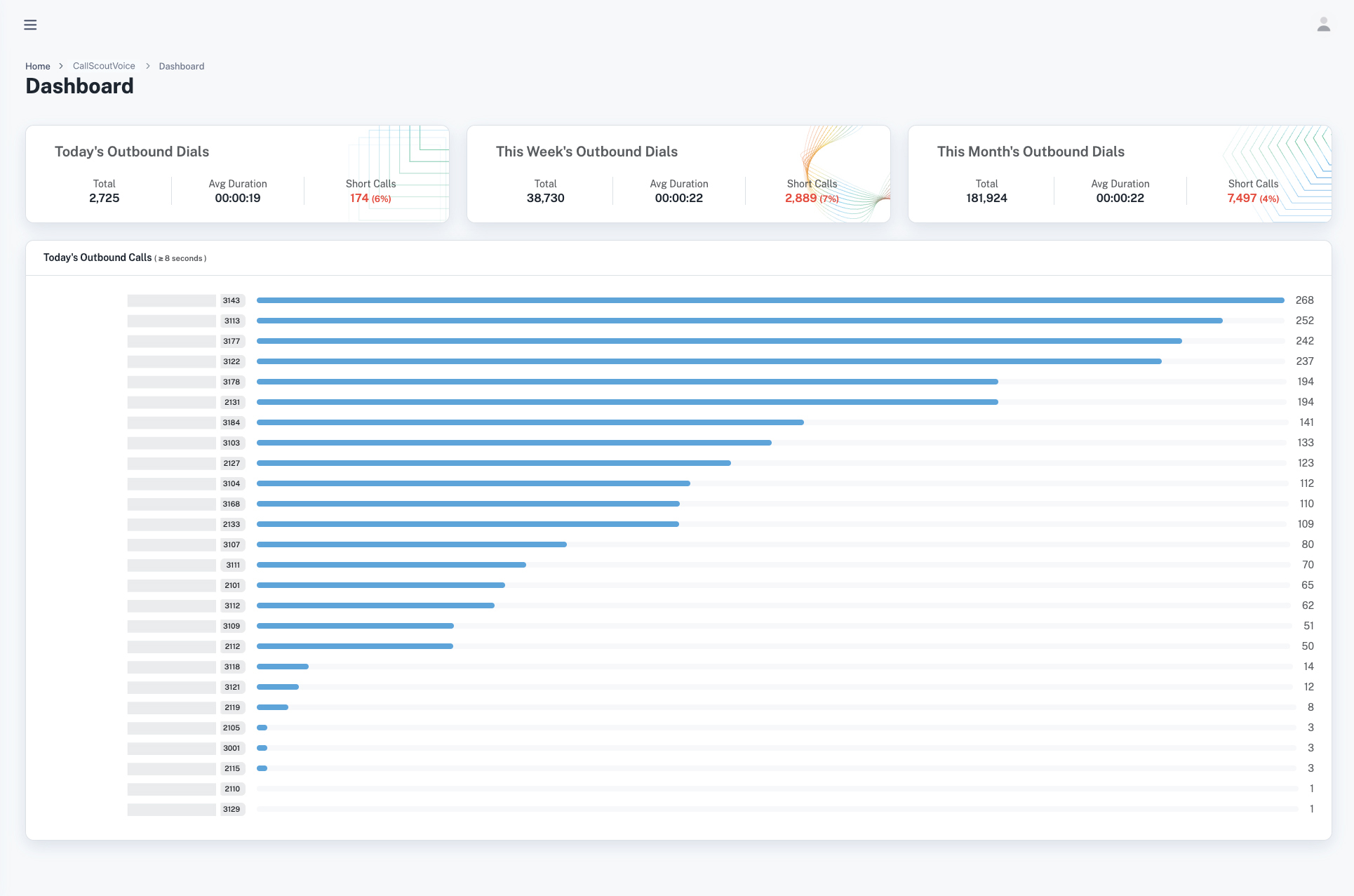The height and width of the screenshot is (896, 1354).
Task: Click today's short calls count 174
Action: 359,199
